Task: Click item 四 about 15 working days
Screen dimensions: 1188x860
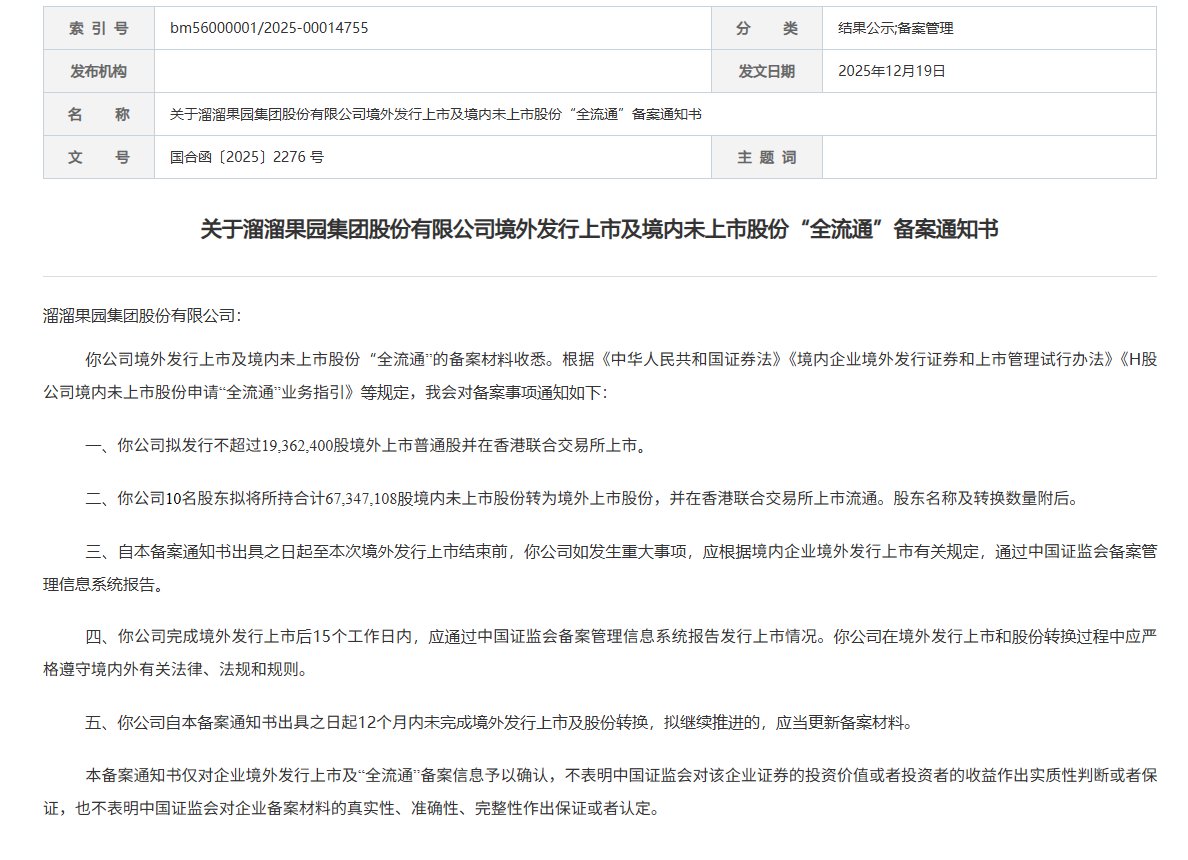Action: tap(600, 653)
